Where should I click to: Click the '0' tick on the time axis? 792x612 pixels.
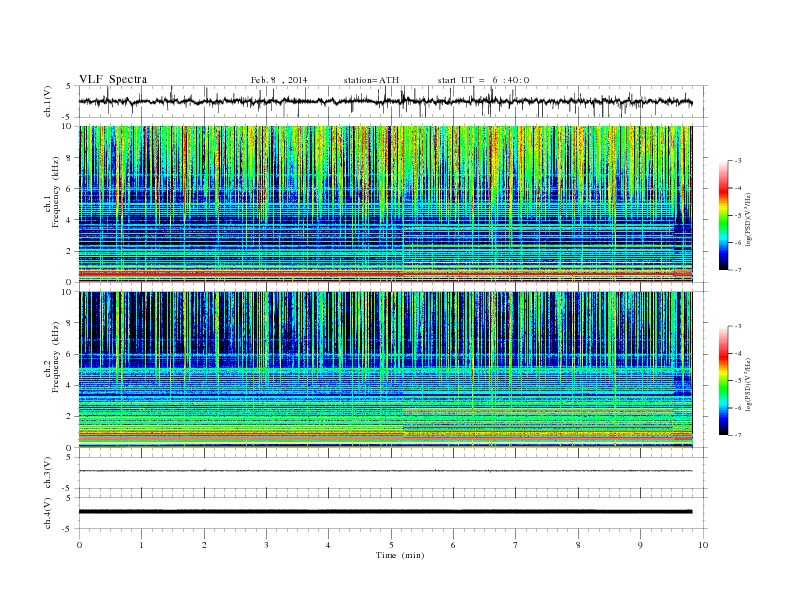pyautogui.click(x=79, y=545)
